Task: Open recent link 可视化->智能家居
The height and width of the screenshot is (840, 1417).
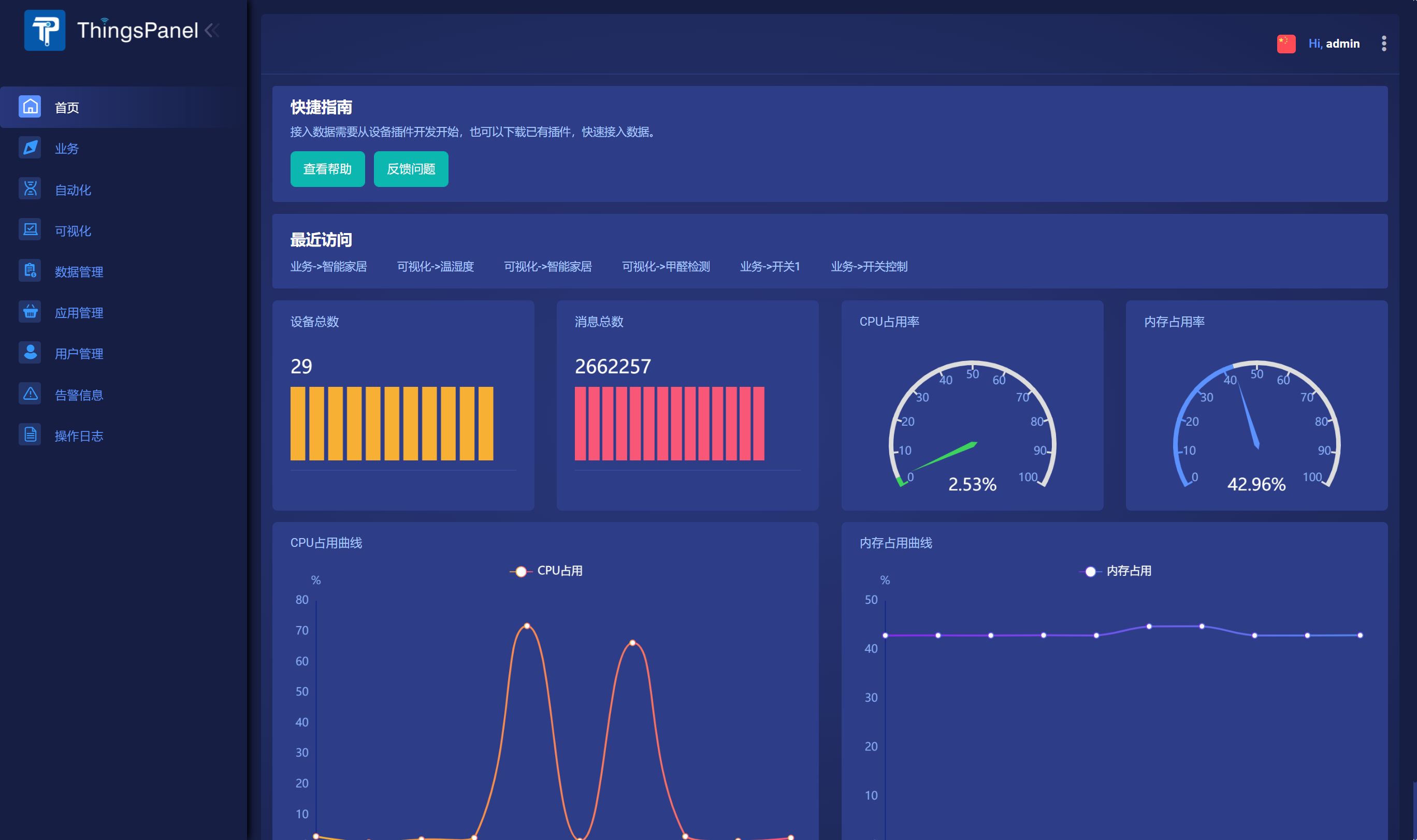Action: [548, 266]
